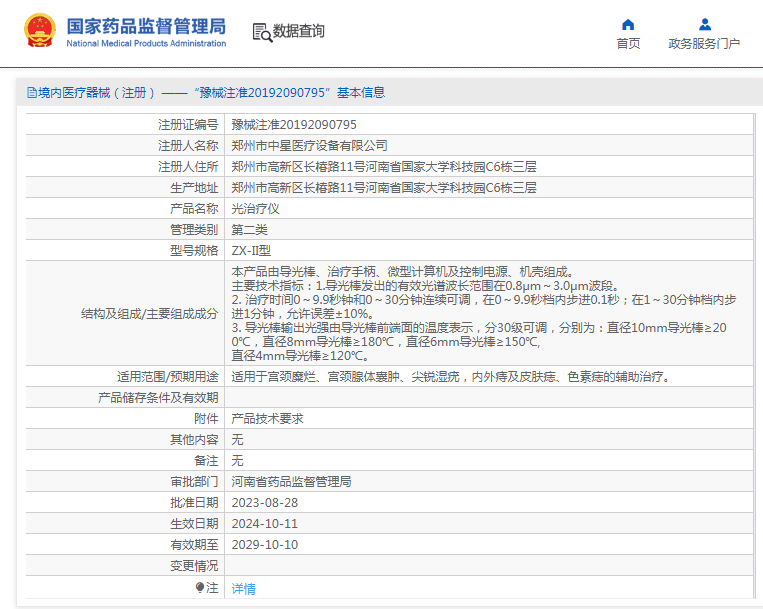Select effective date 2024-10-11
The width and height of the screenshot is (763, 609).
click(x=265, y=523)
